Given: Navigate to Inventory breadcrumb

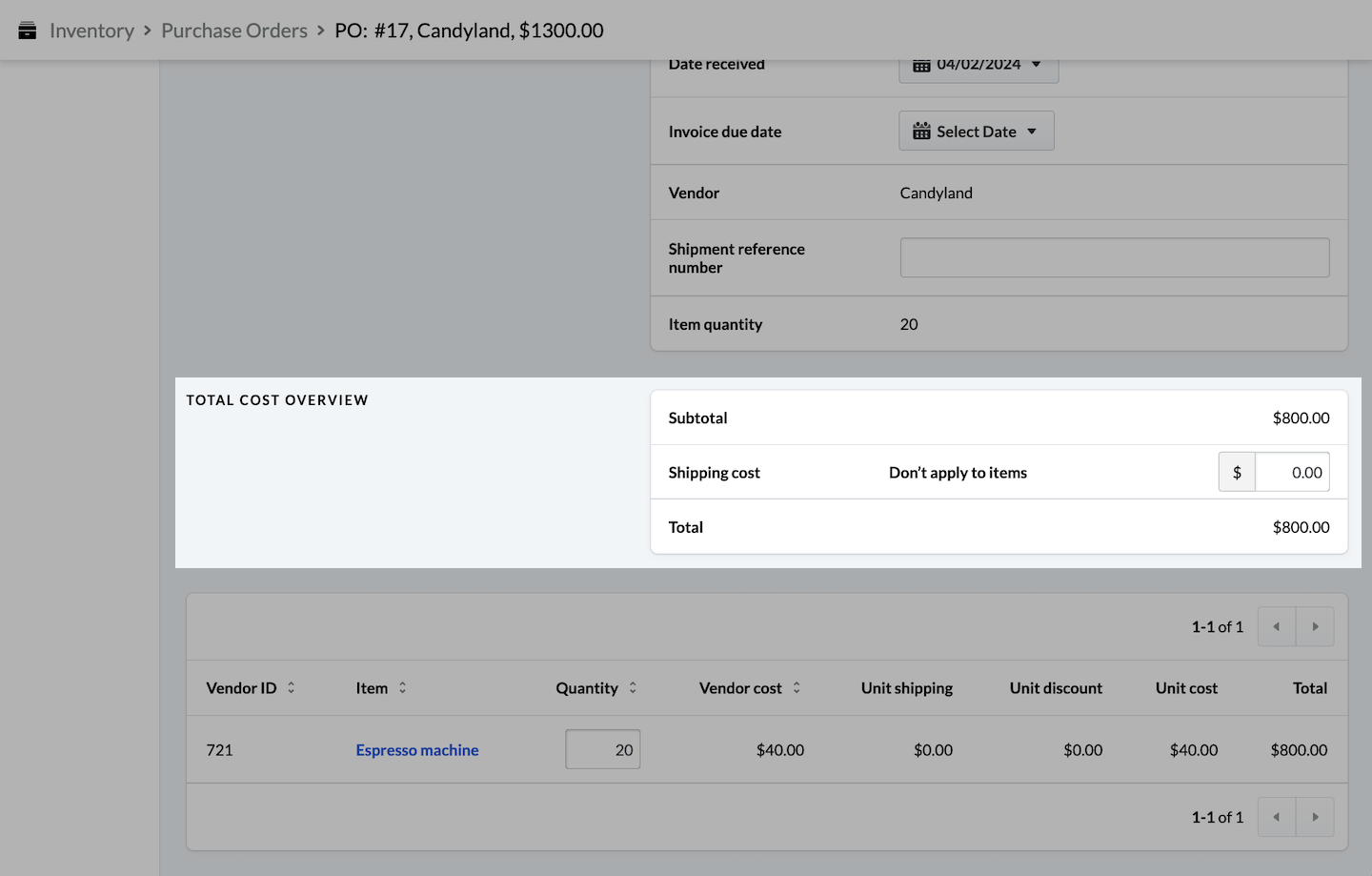Looking at the screenshot, I should [x=91, y=31].
